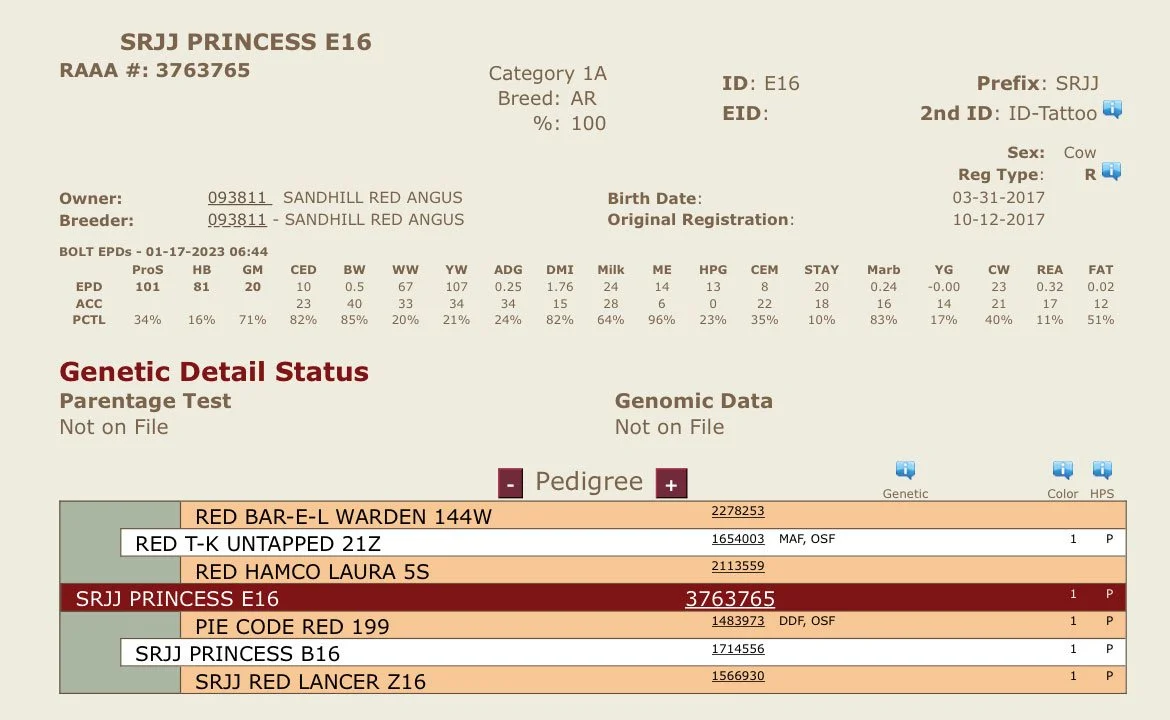Click the REA EPD column header
This screenshot has width=1170, height=720.
[x=1050, y=269]
